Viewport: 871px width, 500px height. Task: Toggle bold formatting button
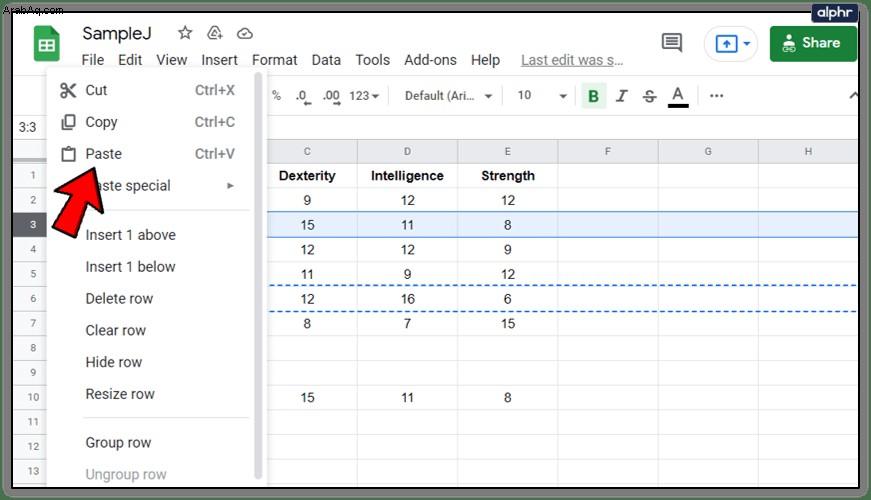point(593,96)
